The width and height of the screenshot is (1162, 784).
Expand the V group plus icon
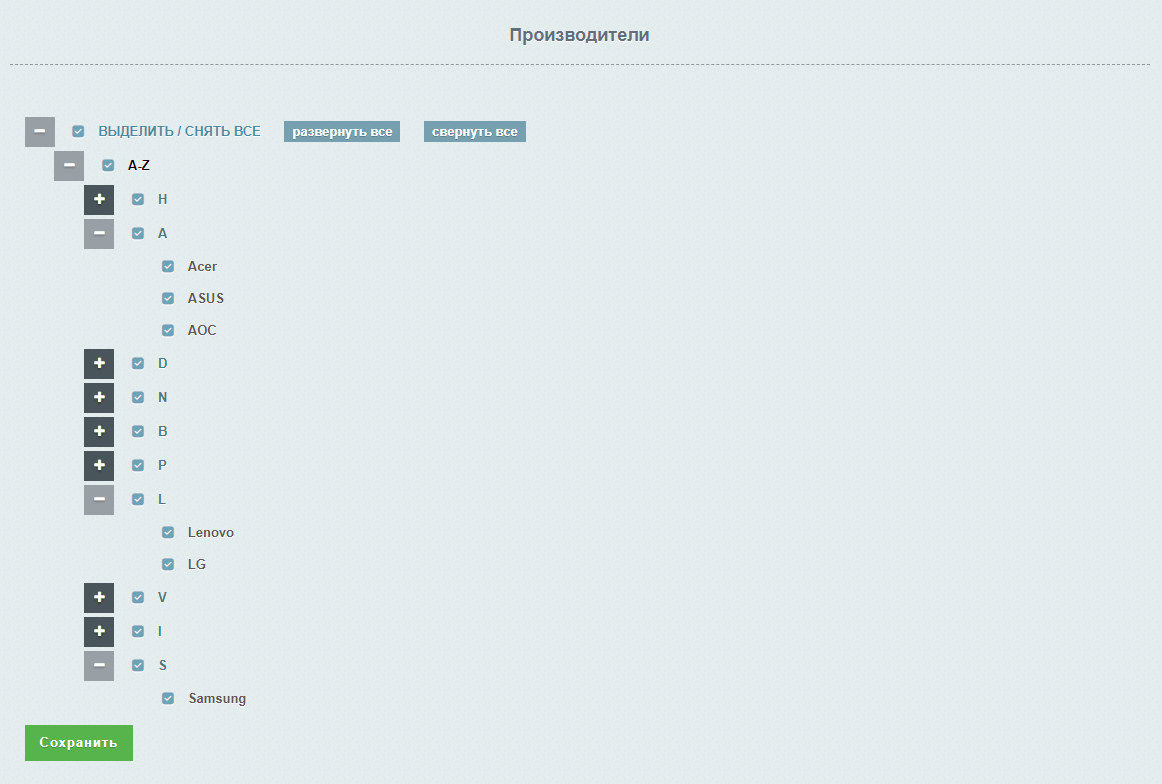[99, 598]
